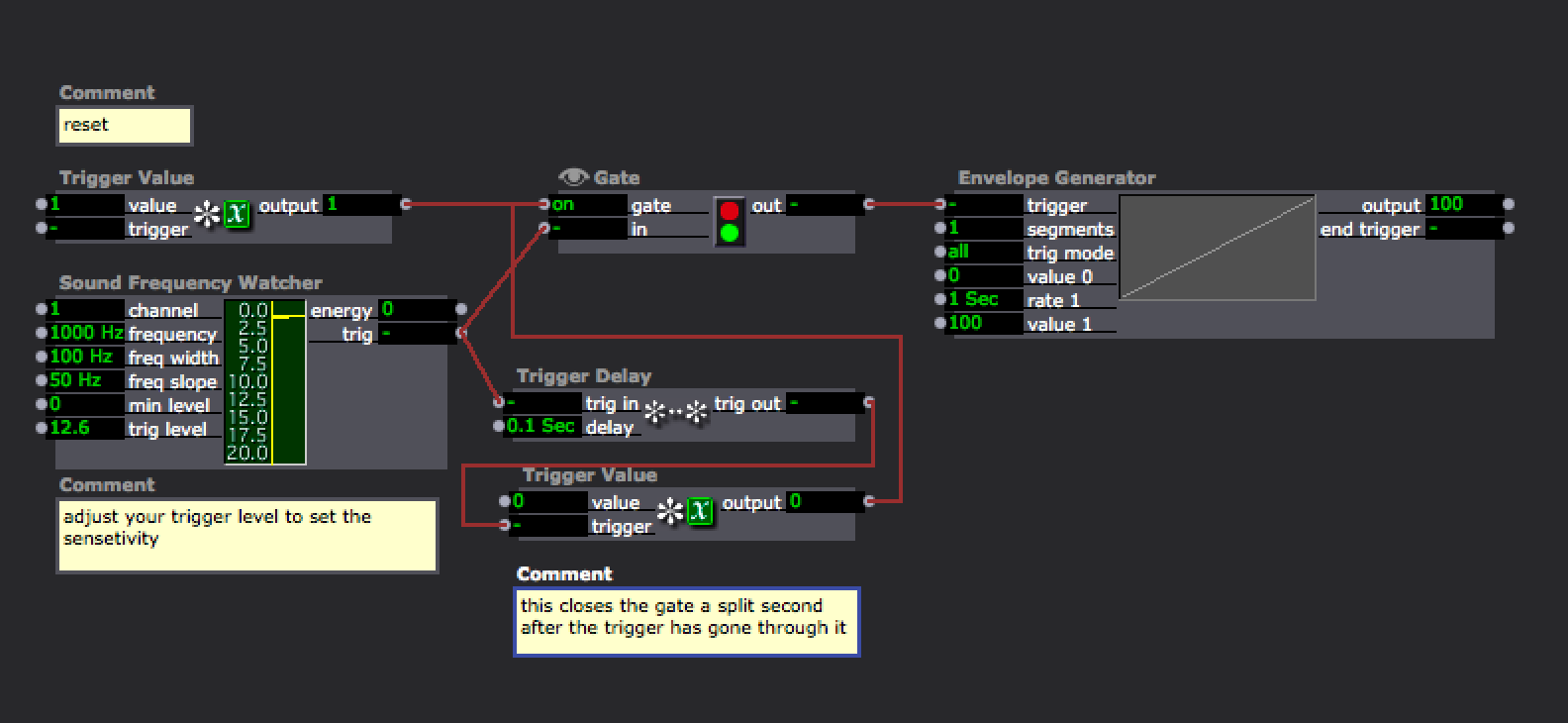Click the Trigger Delay asterisk icon
Image resolution: width=1568 pixels, height=723 pixels.
coord(676,411)
